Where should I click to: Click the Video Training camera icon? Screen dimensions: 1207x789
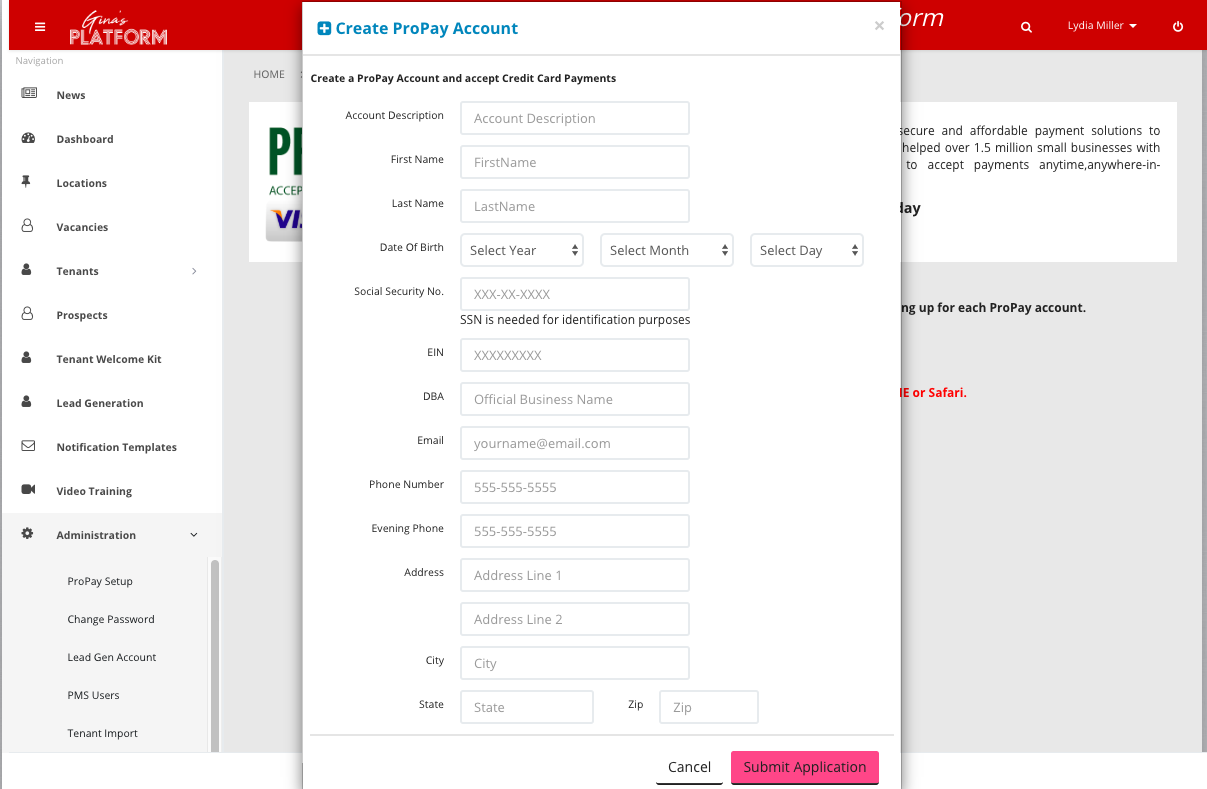click(28, 490)
